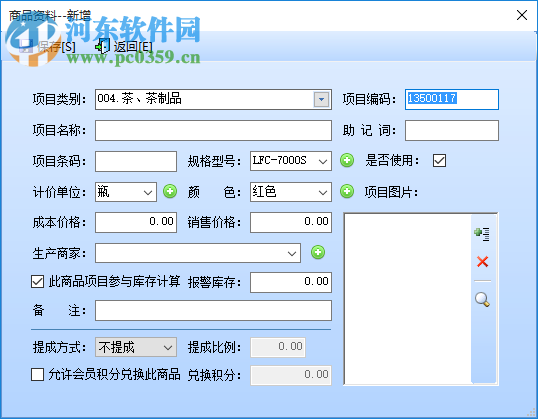The image size is (538, 419).
Task: Click the 报警库存 field
Action: [291, 282]
